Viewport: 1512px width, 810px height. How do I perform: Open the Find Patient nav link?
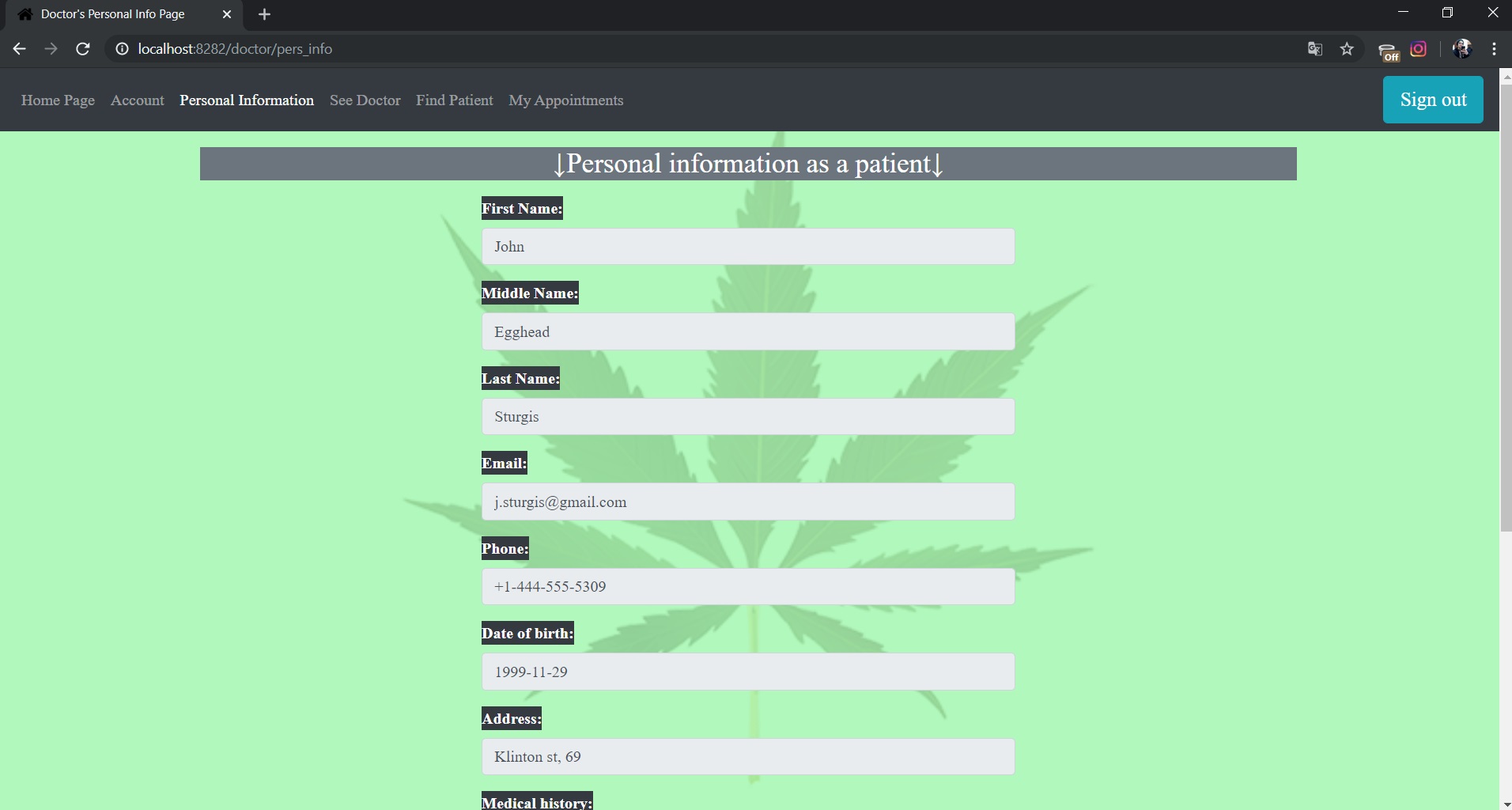pos(455,100)
